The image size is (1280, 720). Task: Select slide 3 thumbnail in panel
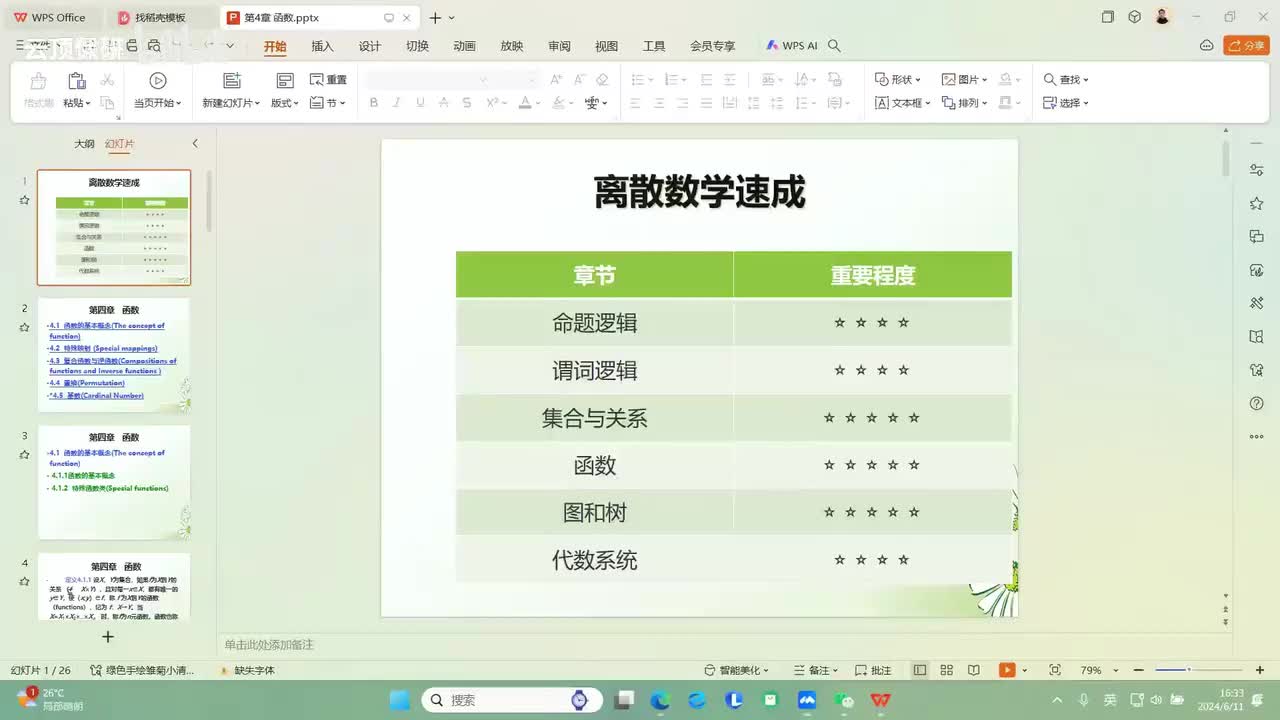pos(114,482)
